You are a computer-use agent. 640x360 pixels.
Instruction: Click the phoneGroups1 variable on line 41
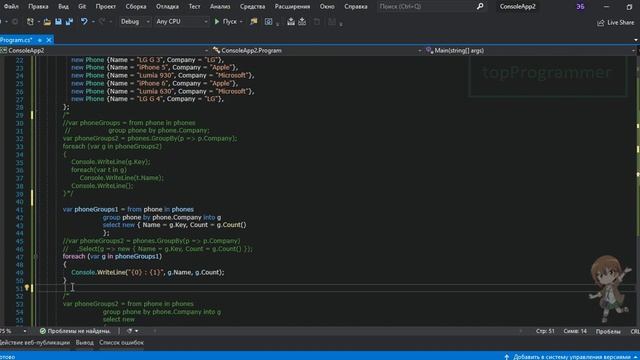tap(96, 209)
